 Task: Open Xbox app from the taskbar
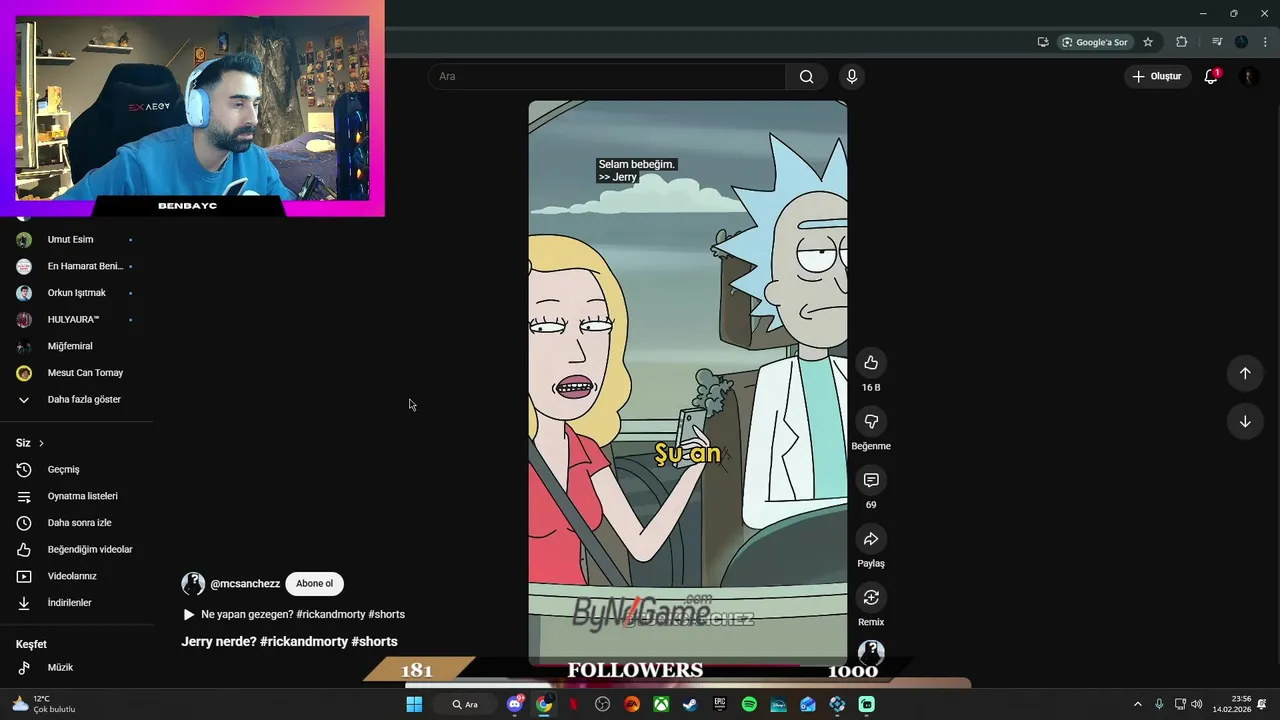coord(661,705)
